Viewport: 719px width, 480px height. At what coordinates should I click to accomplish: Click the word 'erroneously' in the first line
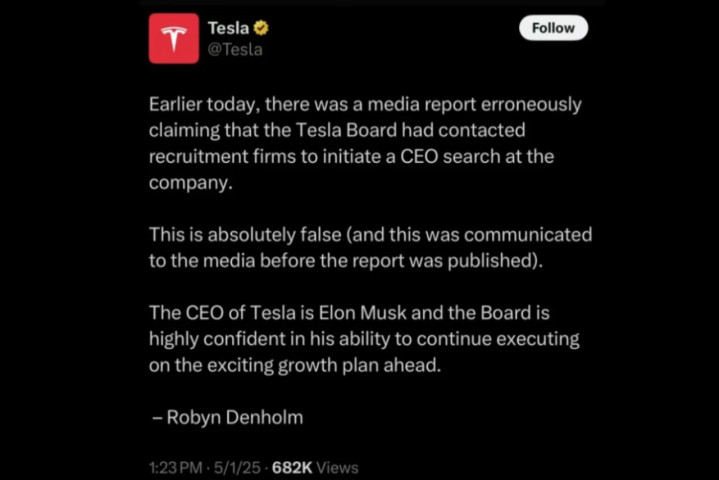click(531, 105)
